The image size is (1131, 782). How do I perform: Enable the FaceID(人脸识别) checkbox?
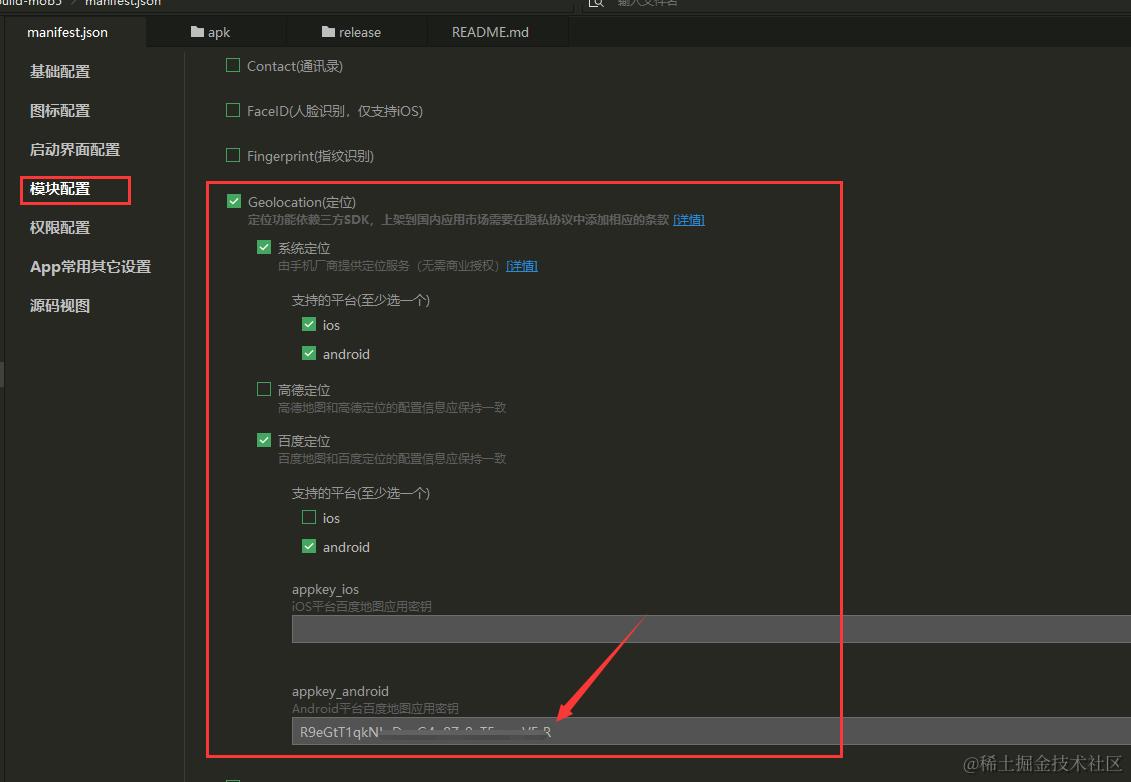(x=233, y=110)
